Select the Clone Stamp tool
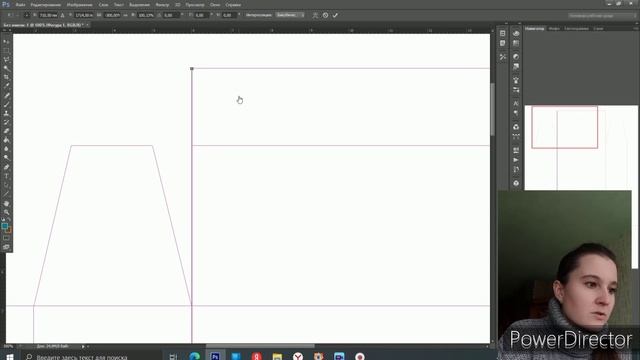 [x=6, y=113]
